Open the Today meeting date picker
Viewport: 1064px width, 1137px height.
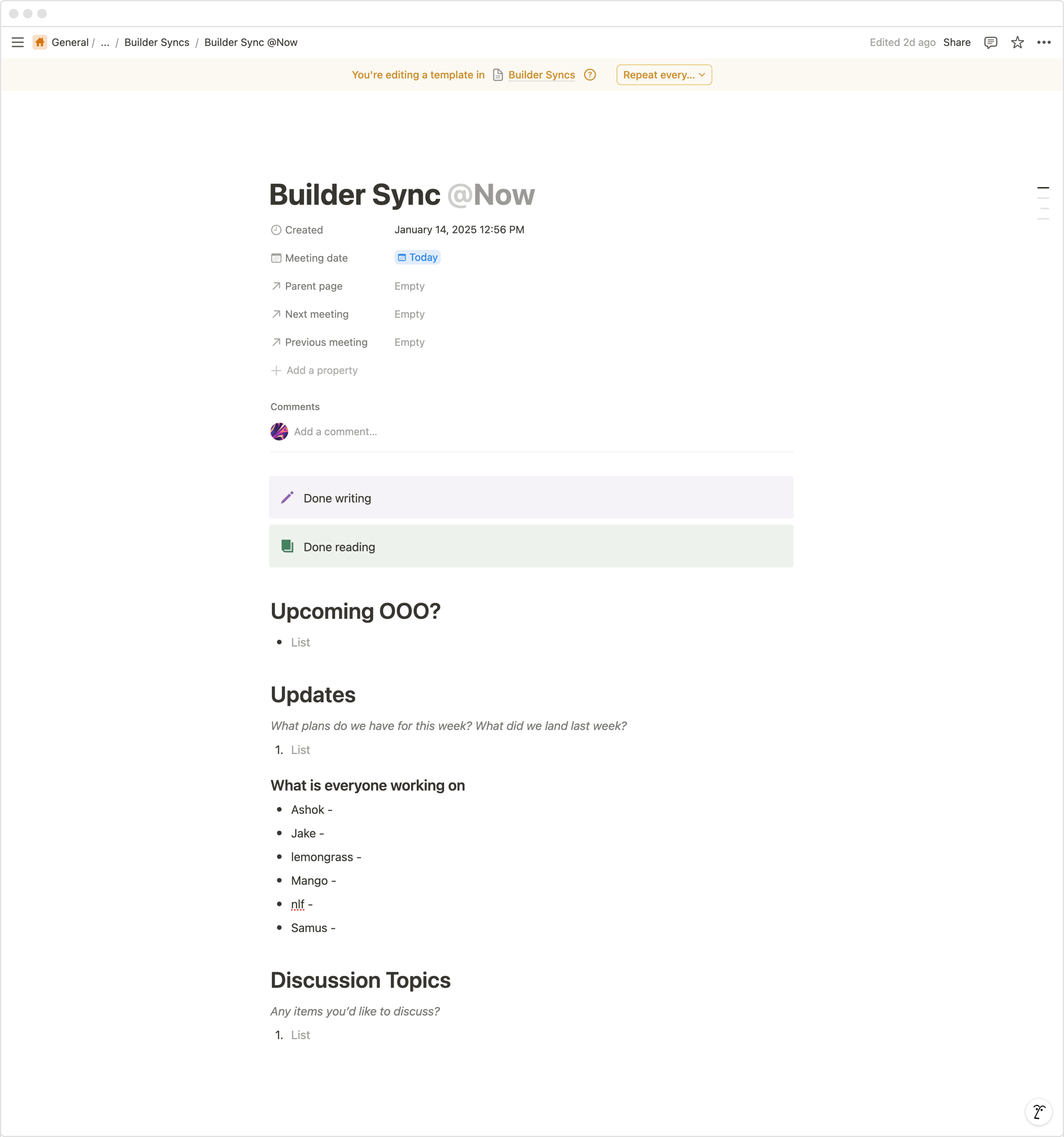tap(417, 257)
